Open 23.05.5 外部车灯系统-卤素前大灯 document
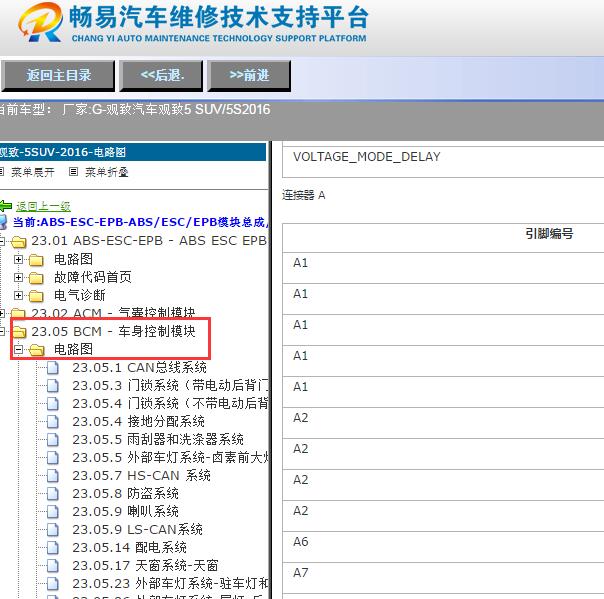This screenshot has height=599, width=604. pos(170,458)
